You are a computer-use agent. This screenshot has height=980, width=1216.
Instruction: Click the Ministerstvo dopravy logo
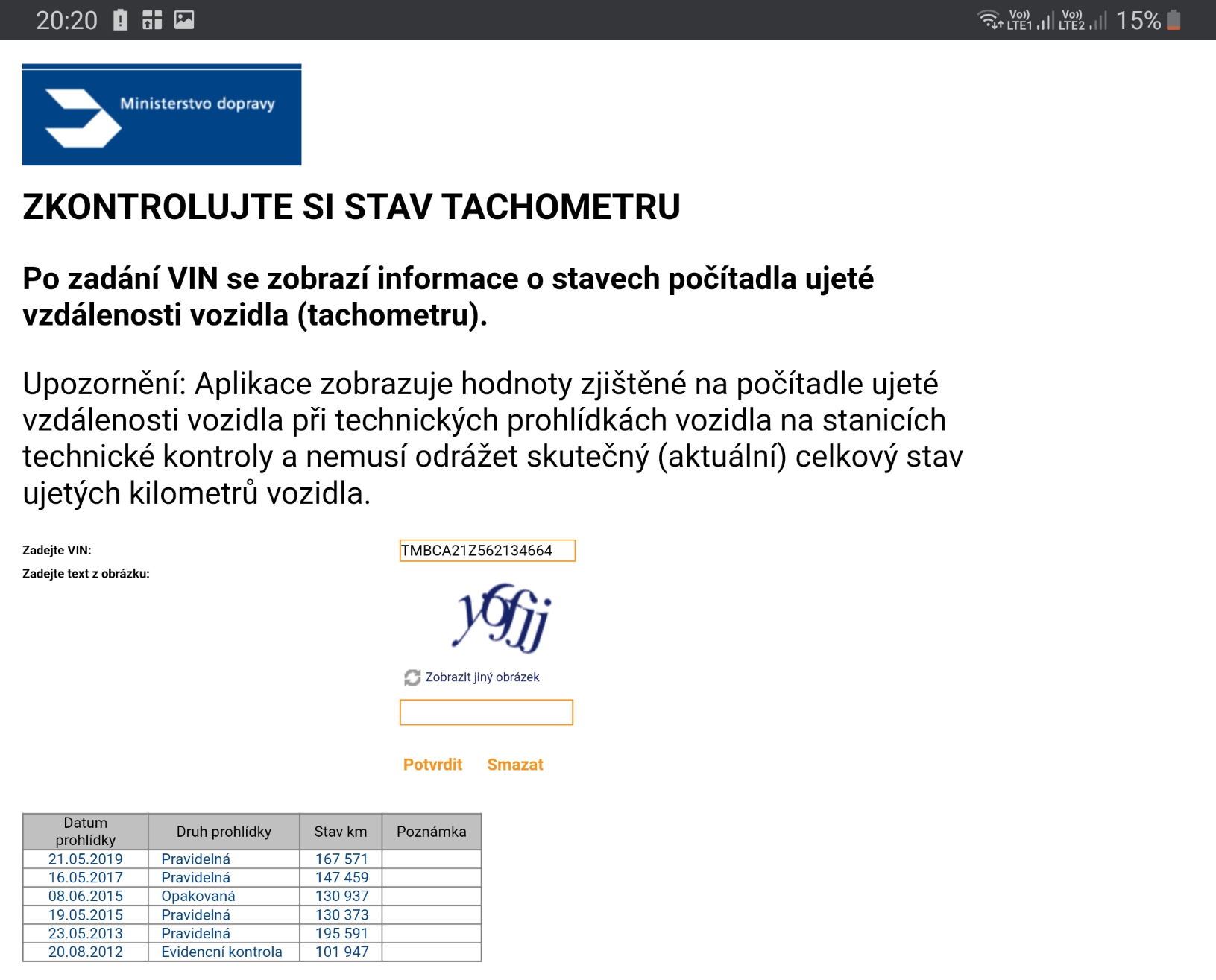pos(162,115)
